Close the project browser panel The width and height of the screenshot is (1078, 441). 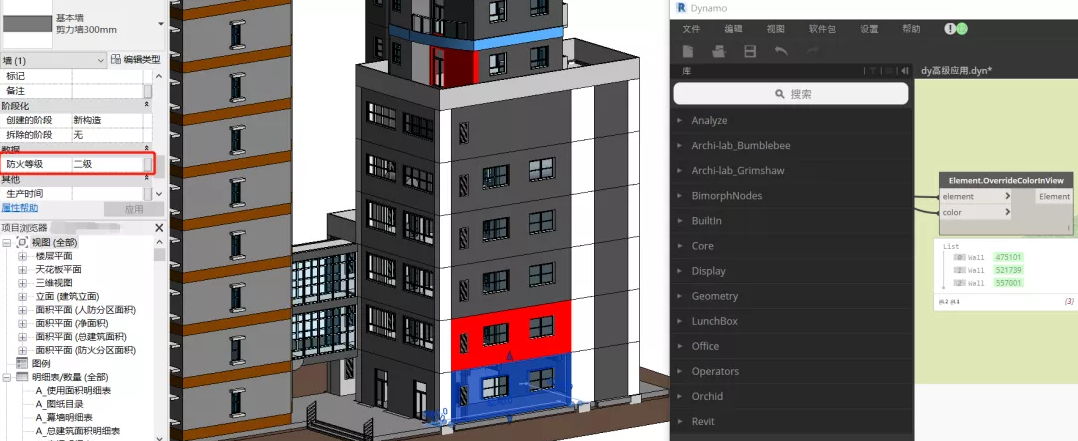click(159, 228)
